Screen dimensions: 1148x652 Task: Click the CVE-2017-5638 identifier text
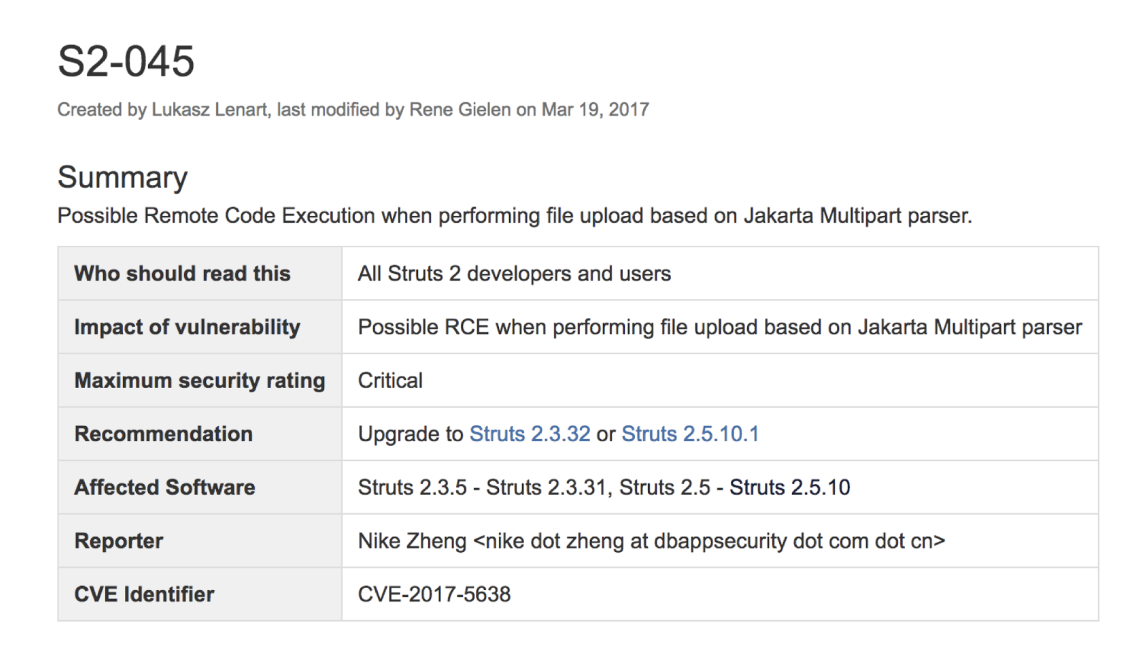[x=434, y=594]
